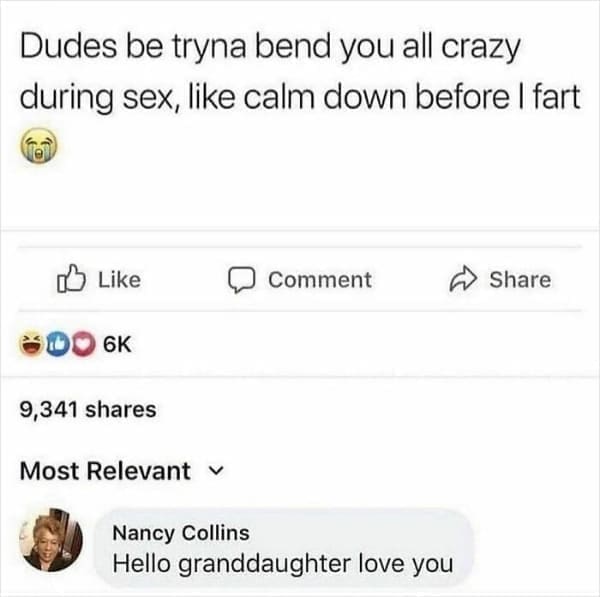Open the Most Relevant sort dropdown
Image resolution: width=600 pixels, height=597 pixels.
(x=122, y=470)
